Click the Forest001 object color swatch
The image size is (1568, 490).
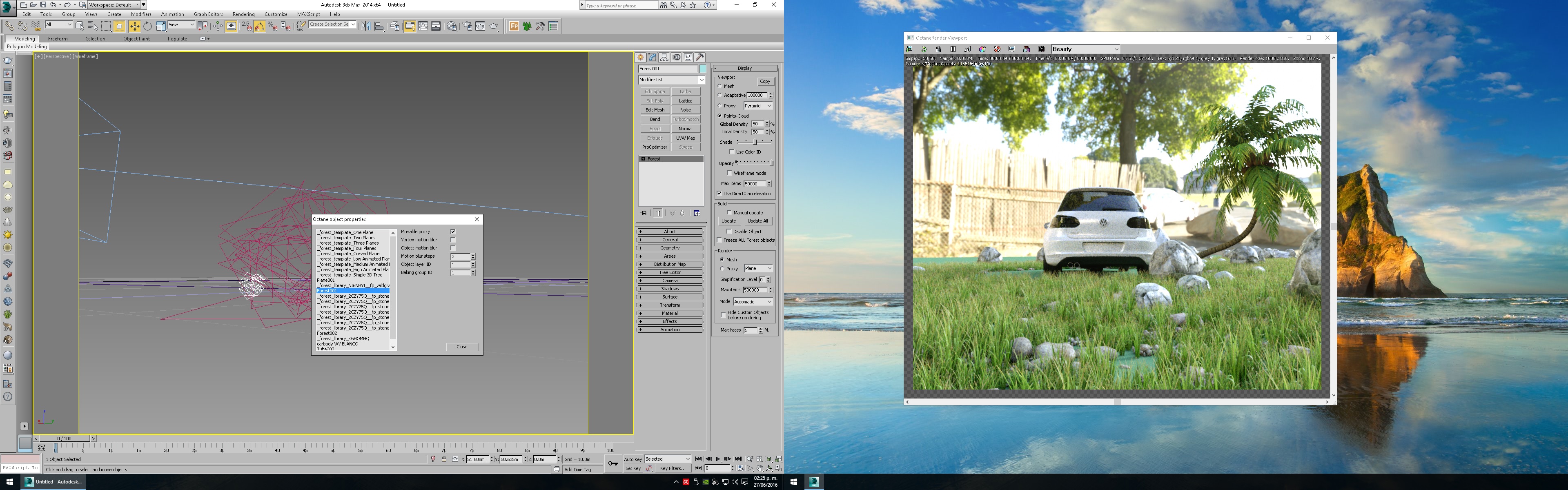(703, 69)
